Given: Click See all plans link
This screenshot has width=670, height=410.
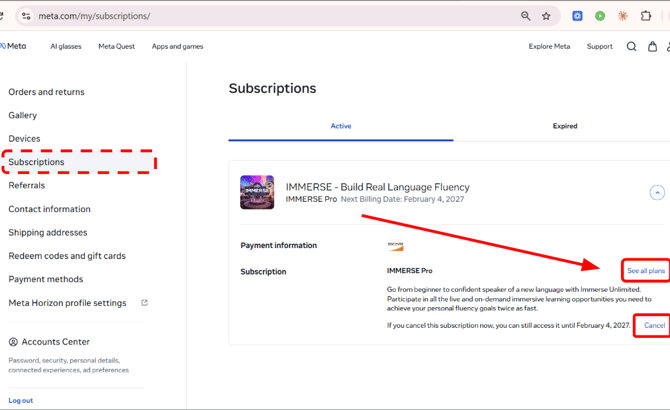Looking at the screenshot, I should coord(646,271).
